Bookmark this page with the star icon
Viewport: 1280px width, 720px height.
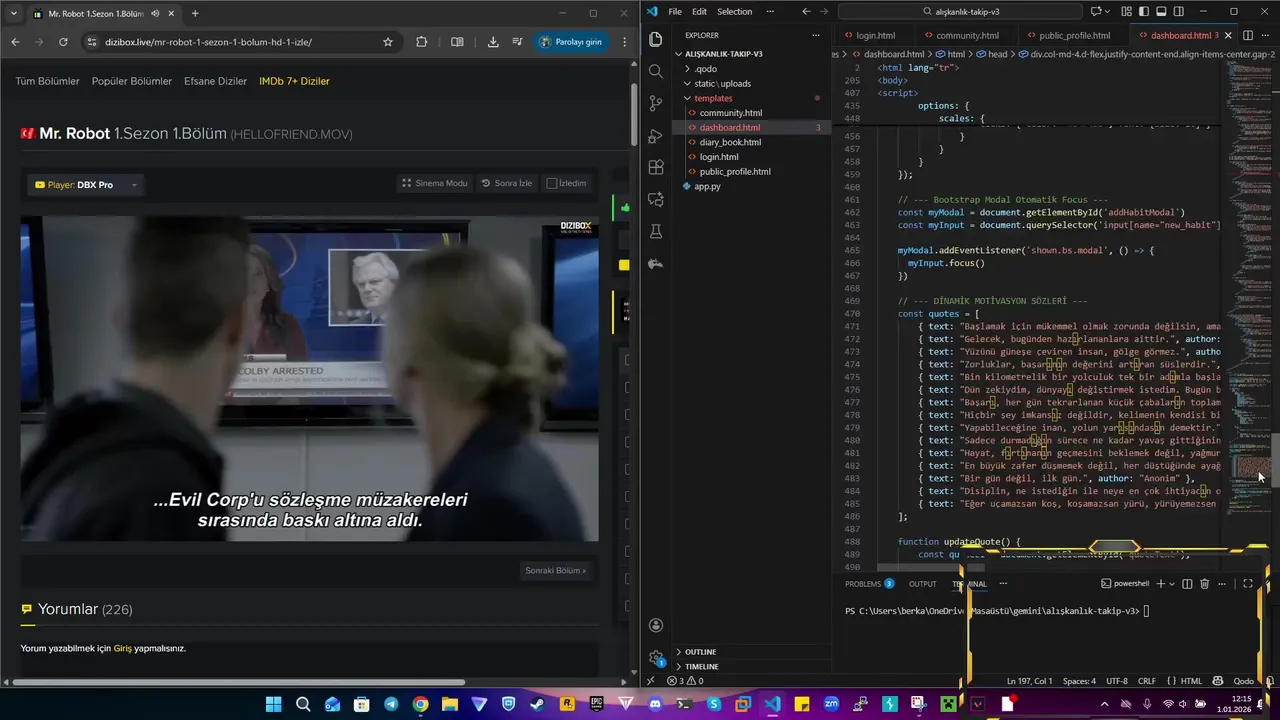(x=388, y=42)
